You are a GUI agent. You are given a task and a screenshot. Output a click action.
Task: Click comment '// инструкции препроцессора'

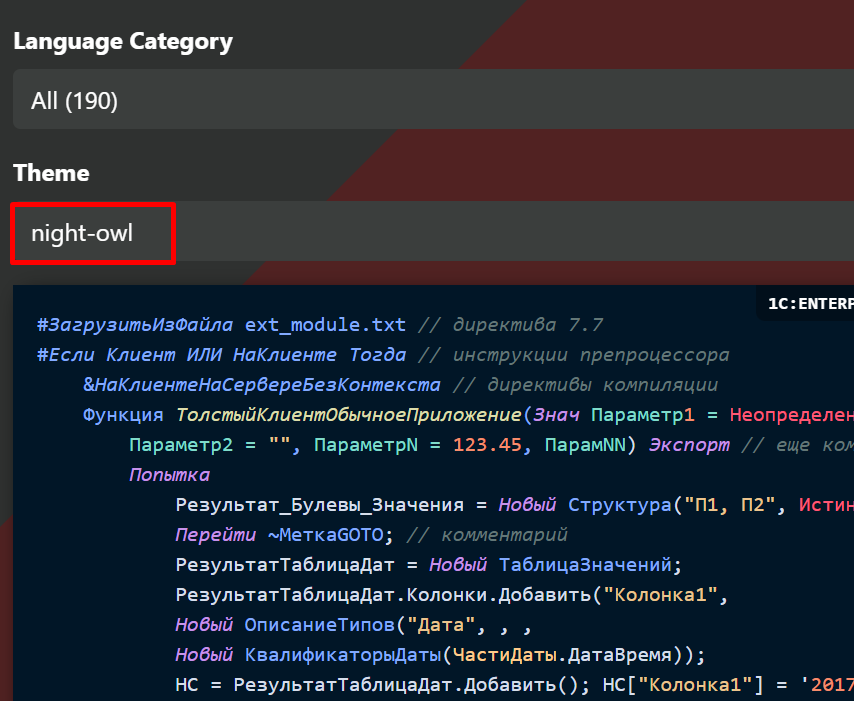[x=574, y=355]
